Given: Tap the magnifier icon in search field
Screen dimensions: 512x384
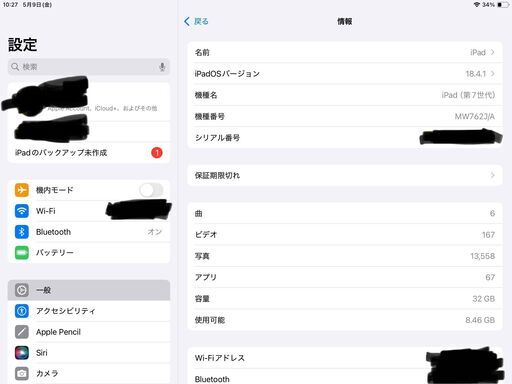Looking at the screenshot, I should [x=15, y=67].
